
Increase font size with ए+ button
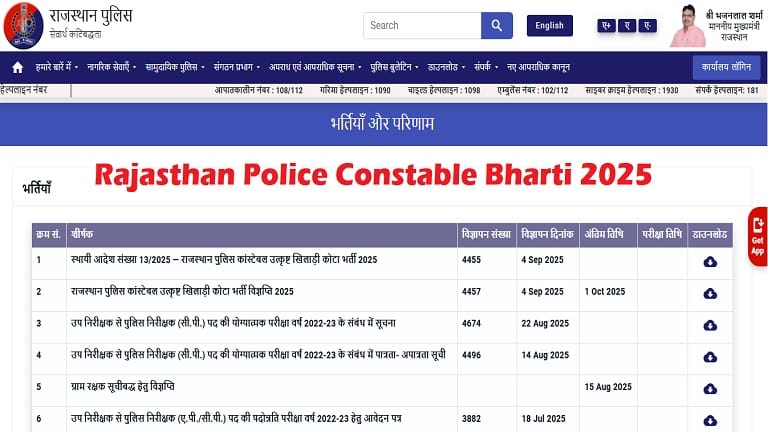point(606,25)
